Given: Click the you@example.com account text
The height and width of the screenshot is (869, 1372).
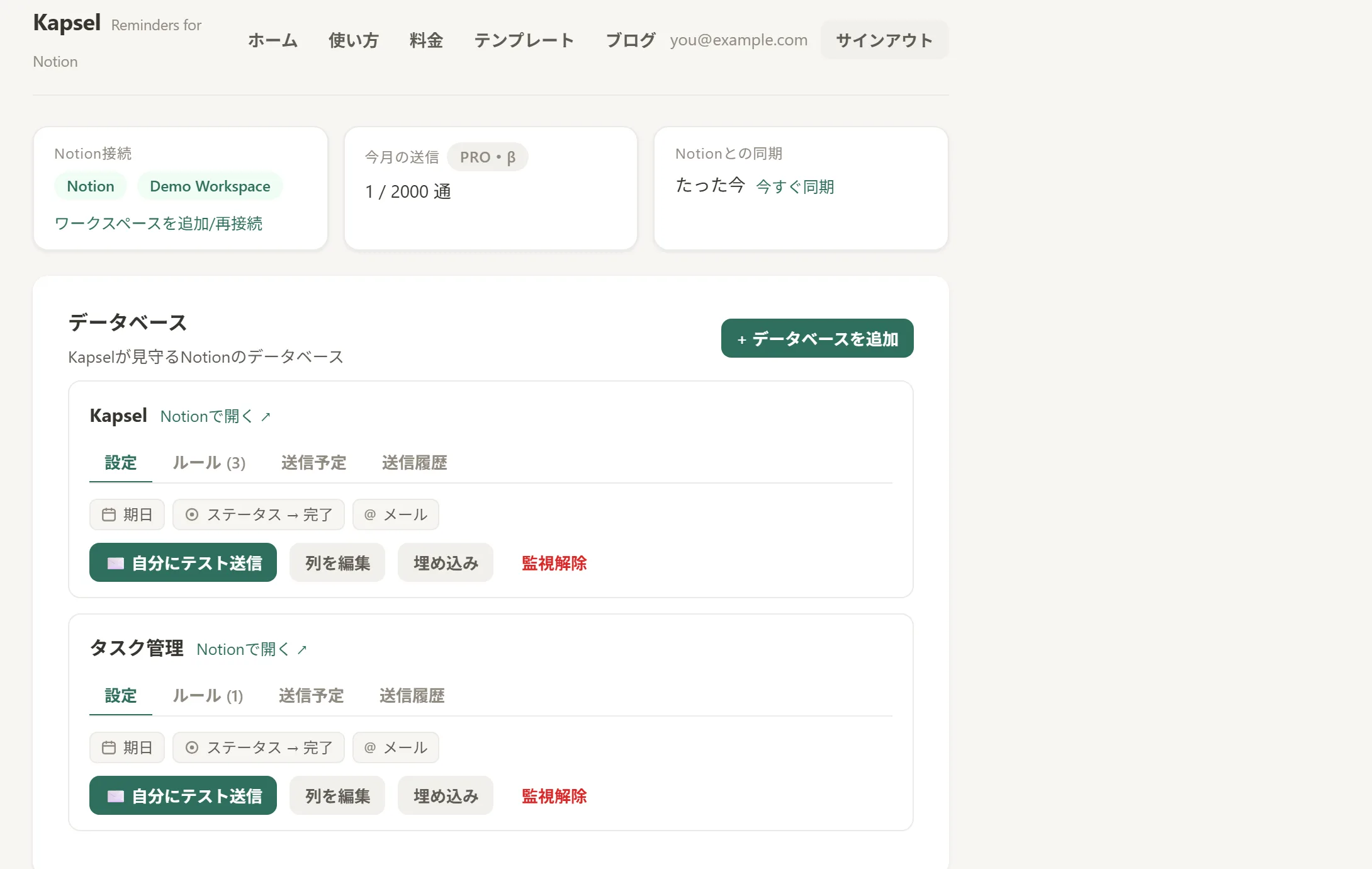Looking at the screenshot, I should pos(738,40).
